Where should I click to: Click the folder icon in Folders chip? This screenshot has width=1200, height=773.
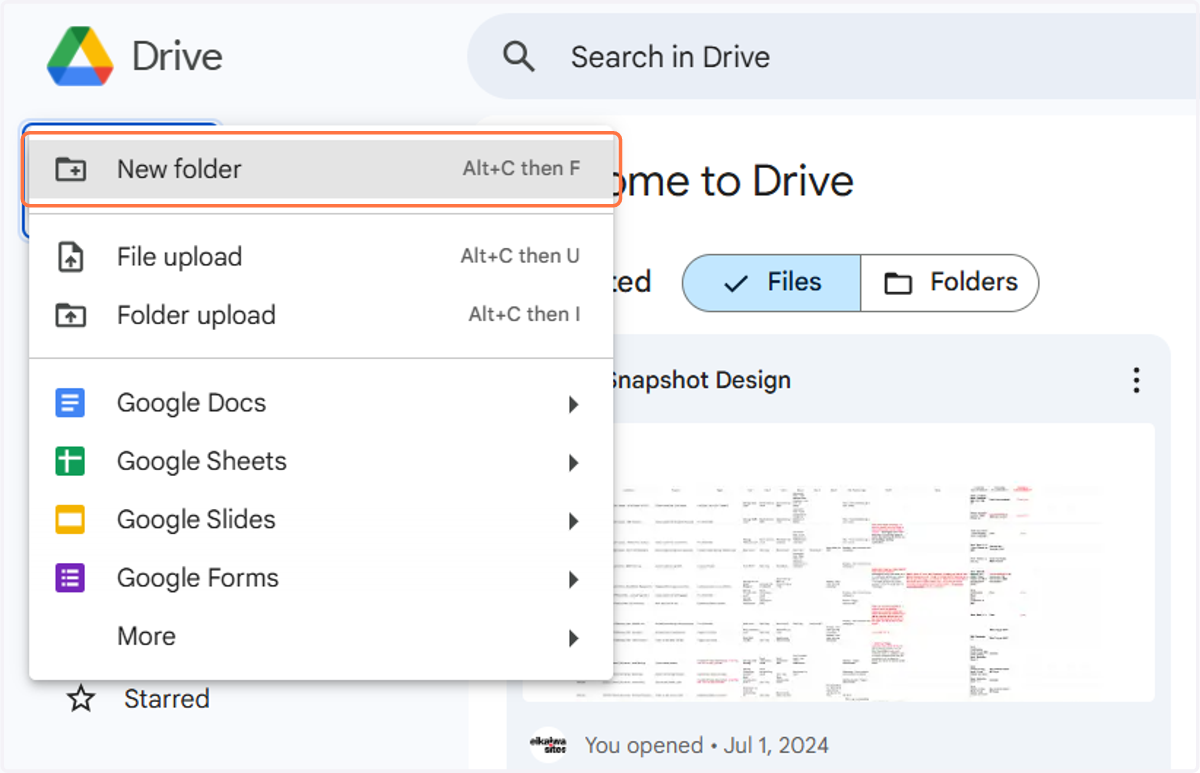tap(898, 284)
